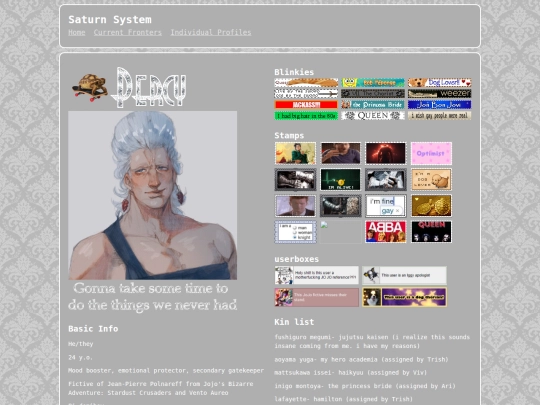
Task: Click the red glowing figure stamp
Action: pyautogui.click(x=386, y=153)
